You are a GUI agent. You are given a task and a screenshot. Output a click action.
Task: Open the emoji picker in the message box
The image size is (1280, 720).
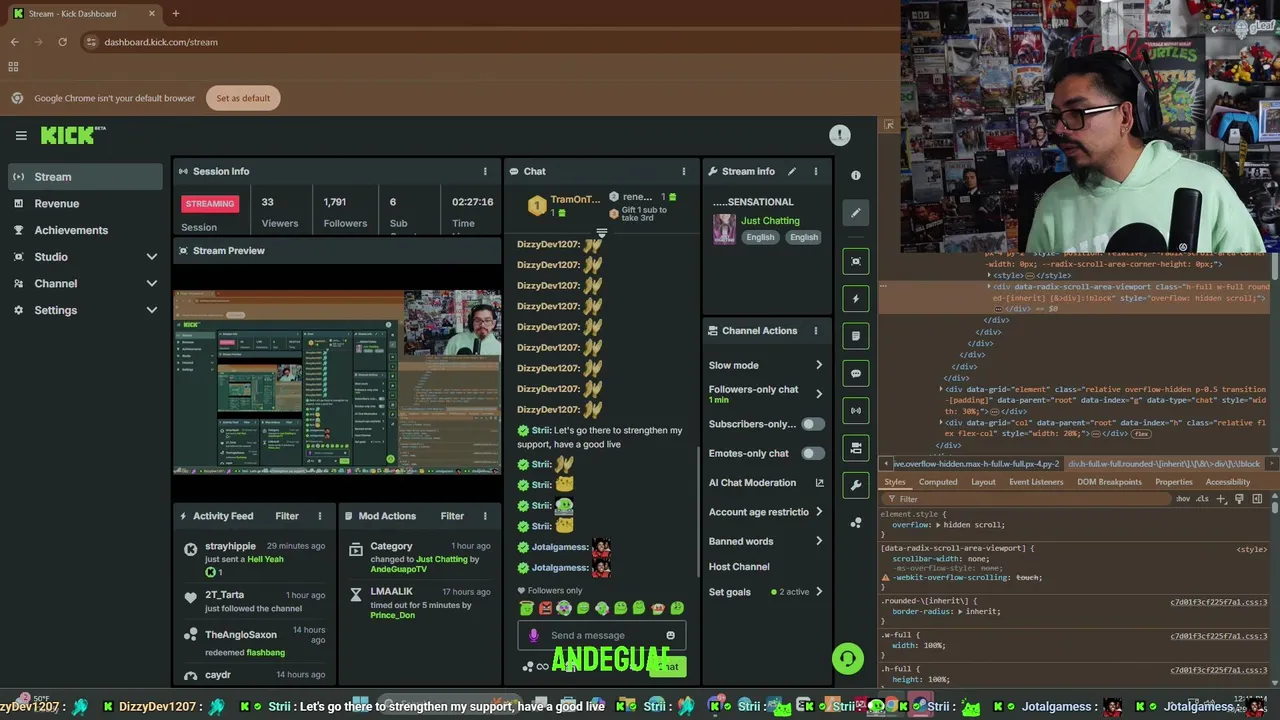coord(670,635)
